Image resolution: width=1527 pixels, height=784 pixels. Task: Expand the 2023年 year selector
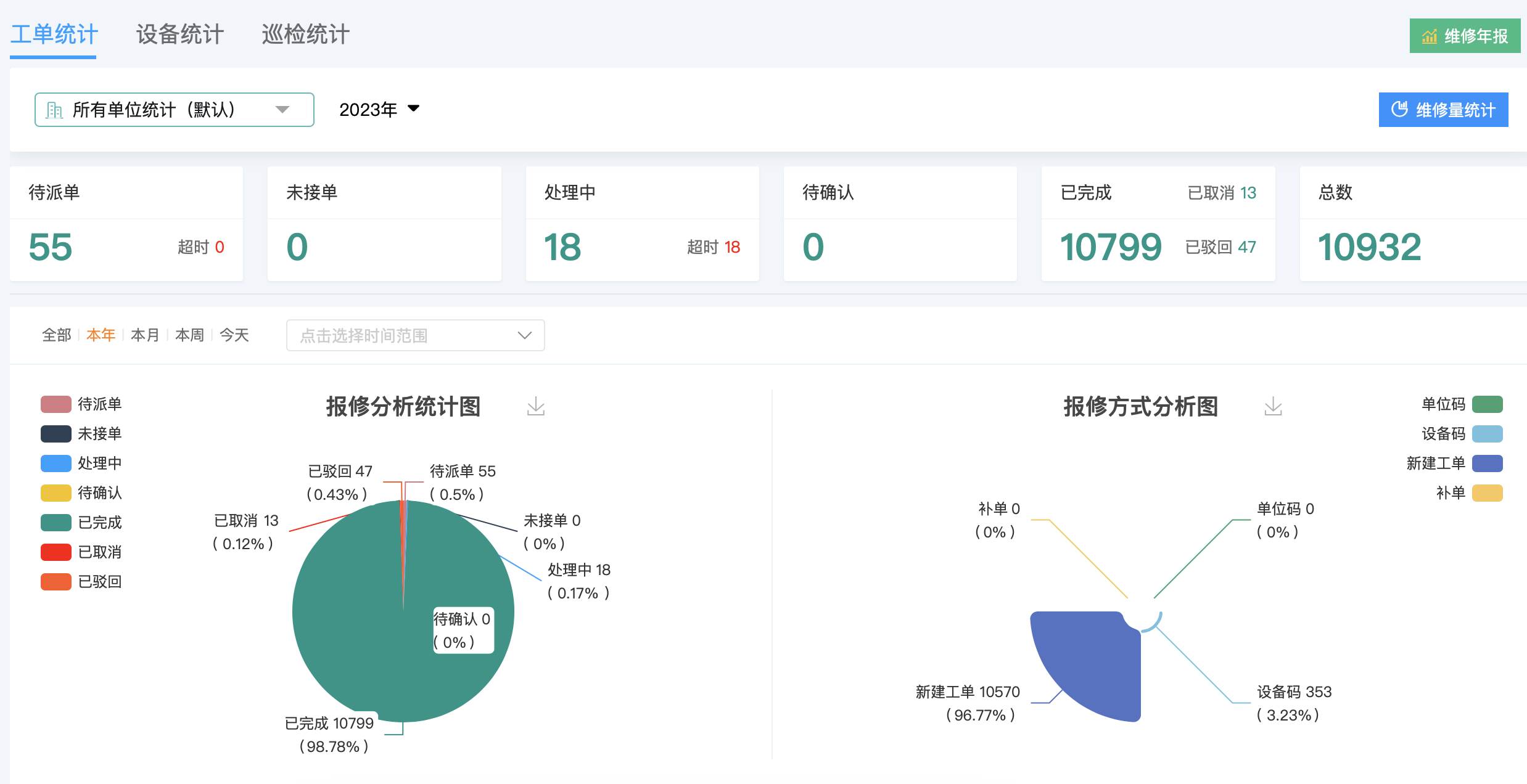379,110
